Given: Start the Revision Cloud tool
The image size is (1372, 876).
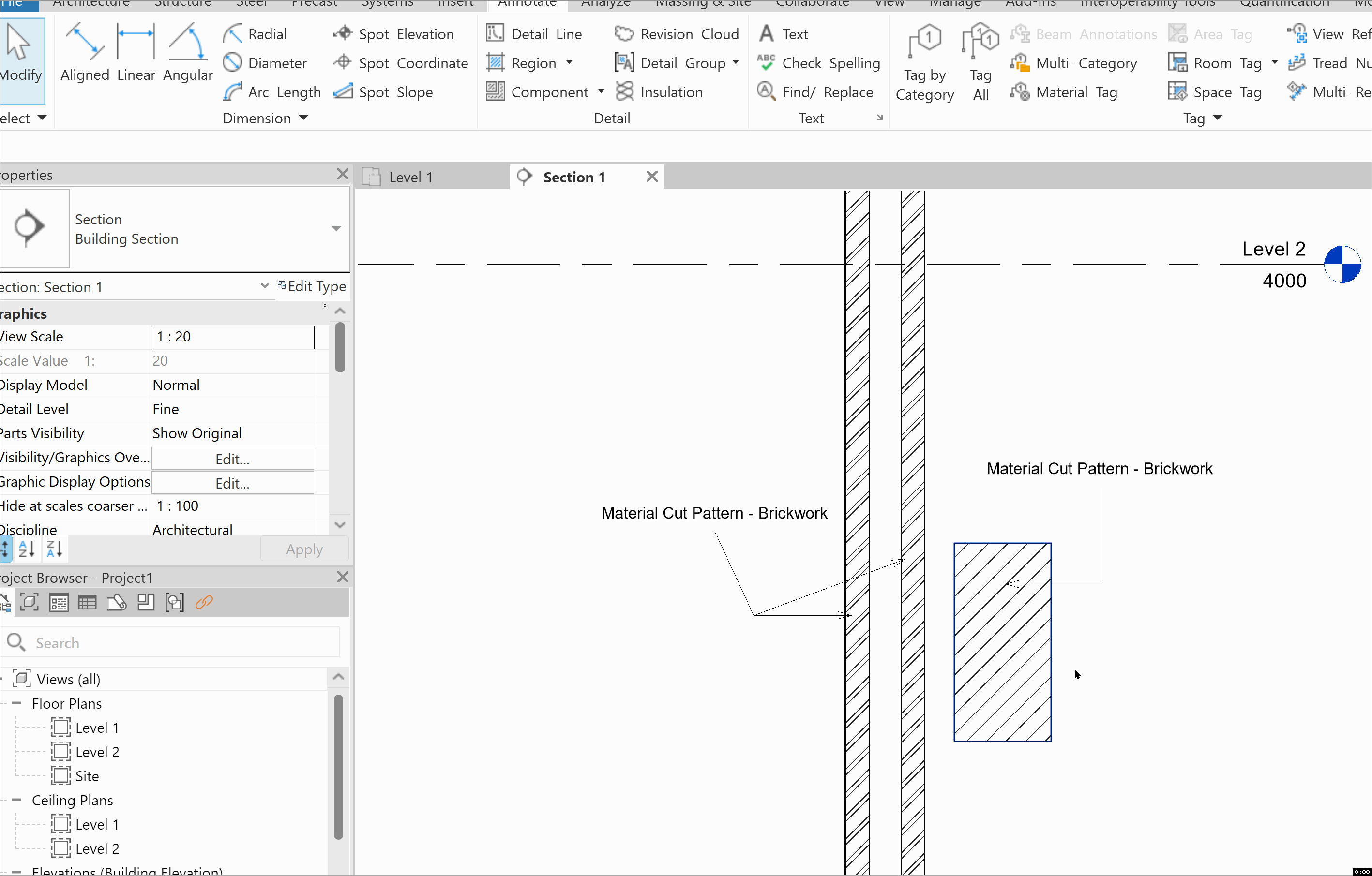Looking at the screenshot, I should tap(677, 34).
